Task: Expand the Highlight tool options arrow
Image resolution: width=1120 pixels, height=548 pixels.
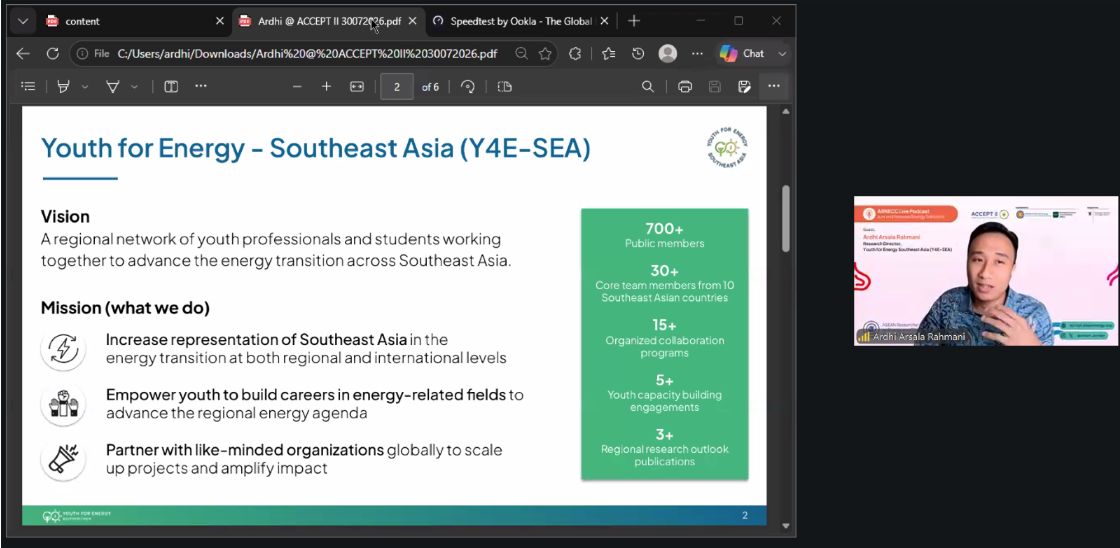Action: [85, 86]
